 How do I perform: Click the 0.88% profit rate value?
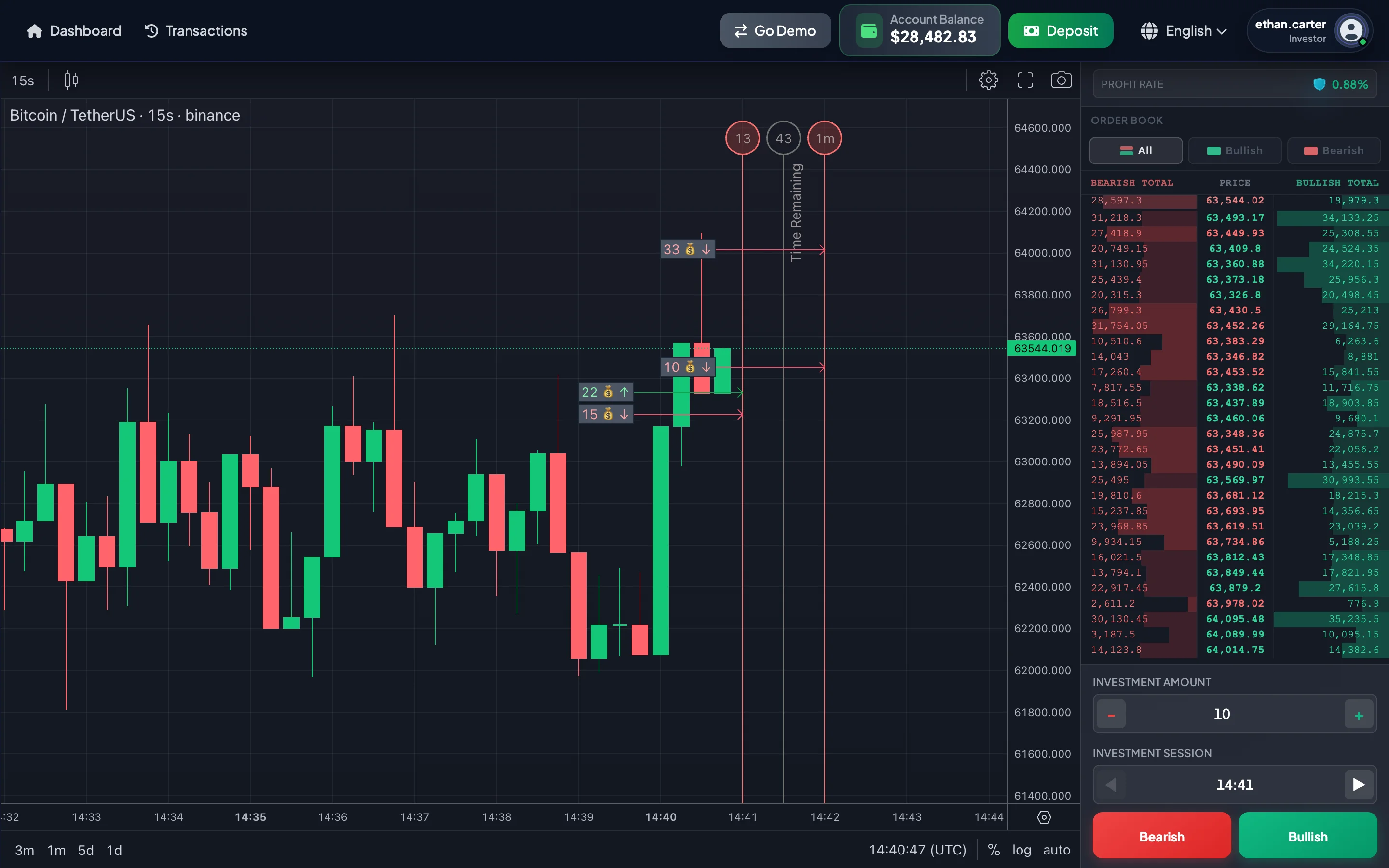coord(1349,84)
